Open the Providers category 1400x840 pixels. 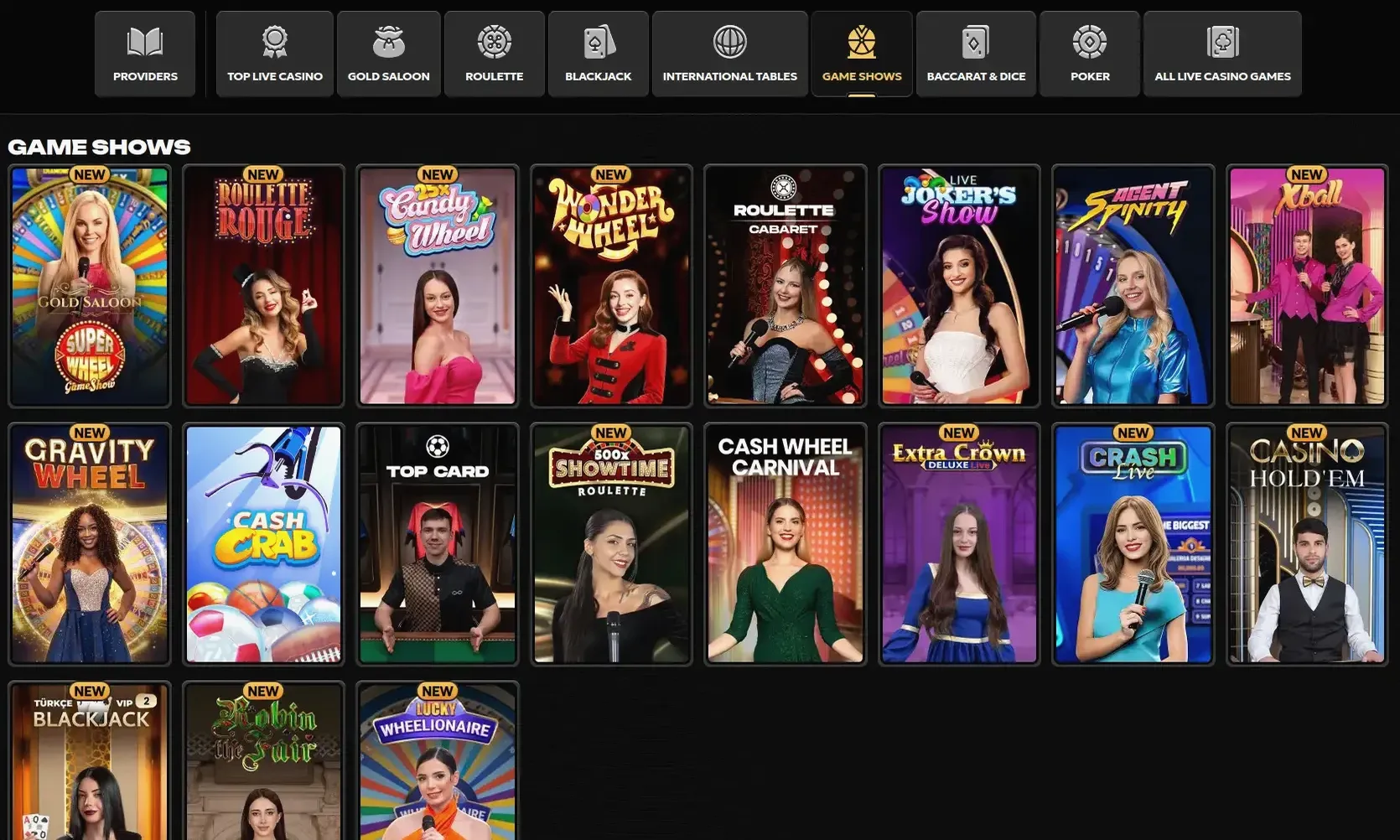(145, 54)
